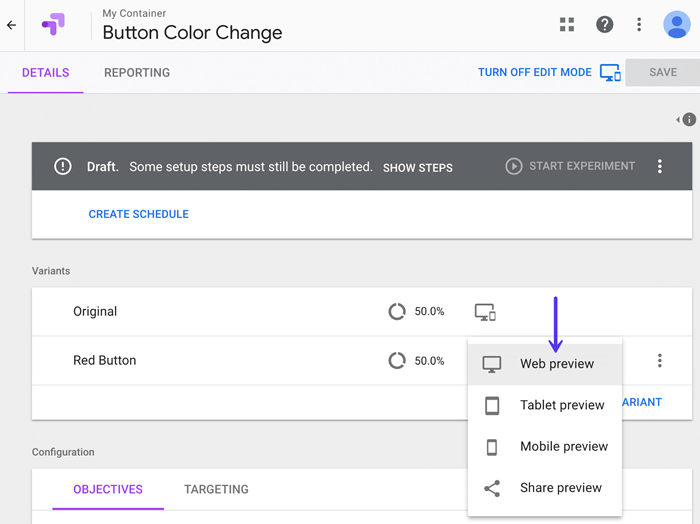Click the Original variant name
This screenshot has width=700, height=524.
coord(95,312)
